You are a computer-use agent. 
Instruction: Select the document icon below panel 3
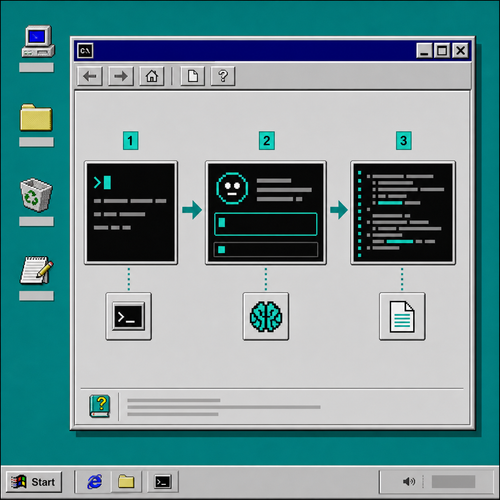(x=402, y=316)
